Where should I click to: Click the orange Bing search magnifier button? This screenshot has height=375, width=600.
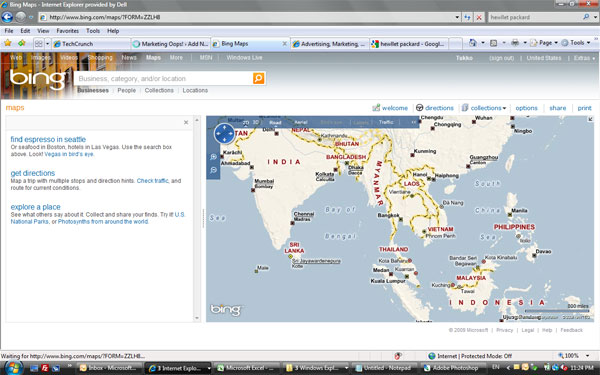(x=258, y=78)
